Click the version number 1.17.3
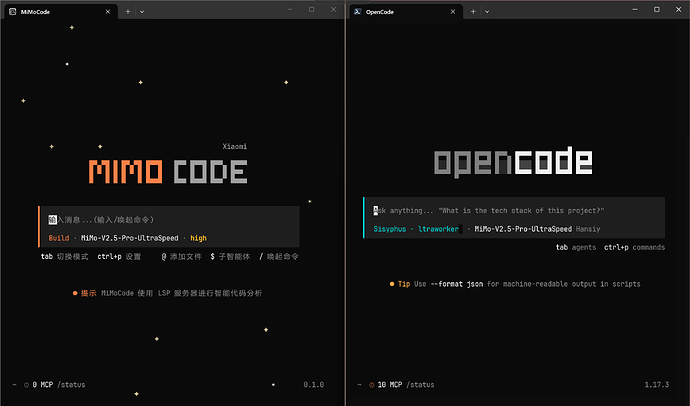The image size is (690, 406). [x=657, y=384]
